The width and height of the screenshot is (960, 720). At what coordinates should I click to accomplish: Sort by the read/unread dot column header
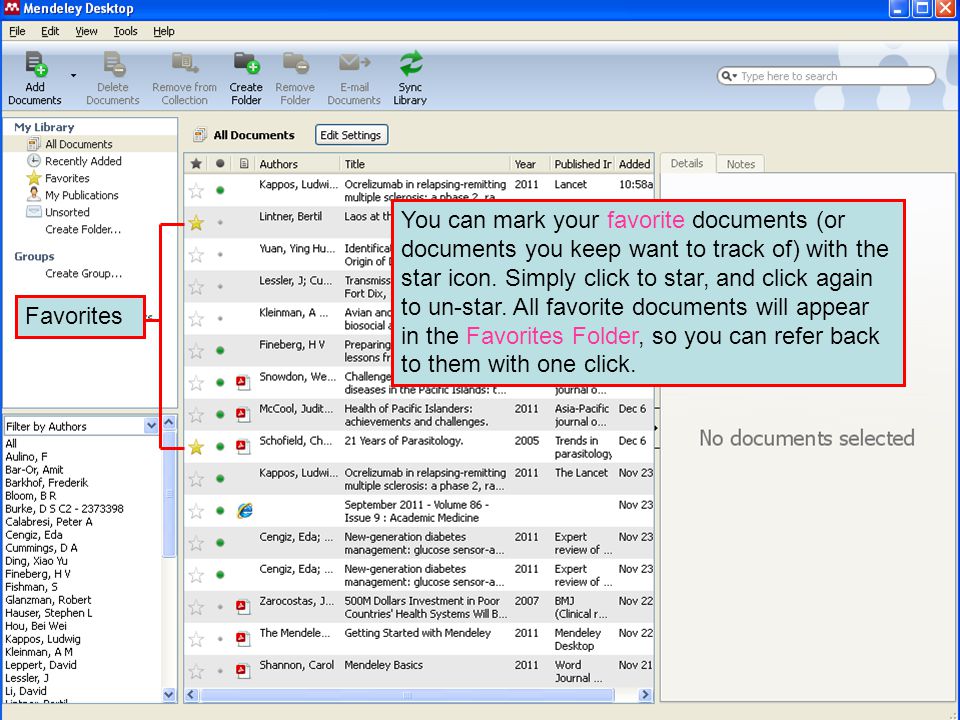pyautogui.click(x=220, y=163)
